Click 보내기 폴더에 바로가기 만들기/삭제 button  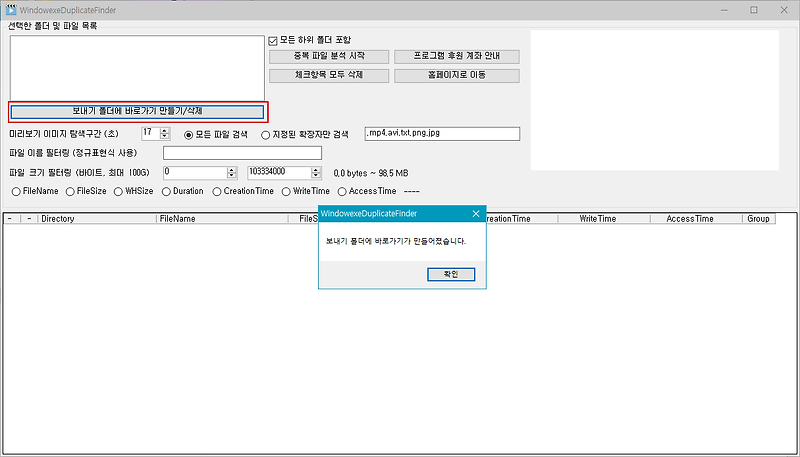tap(138, 112)
